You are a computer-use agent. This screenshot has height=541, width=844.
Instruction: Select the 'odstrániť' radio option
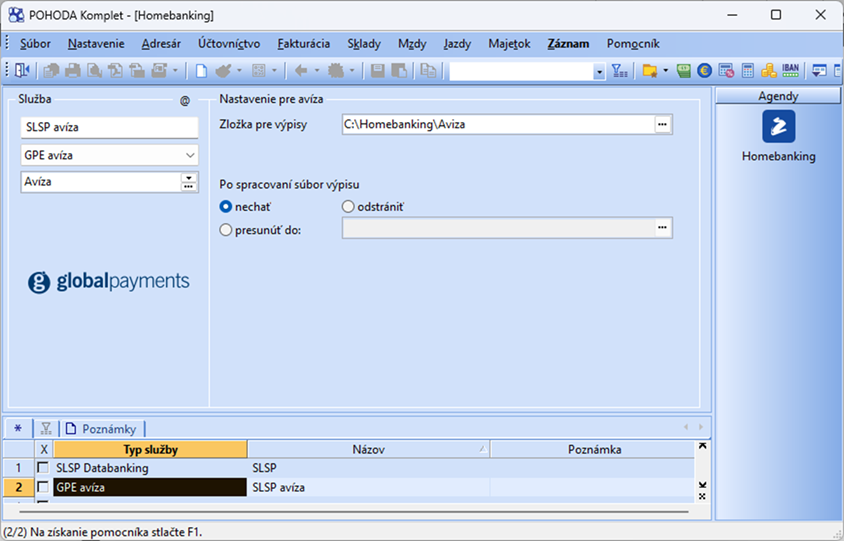(348, 207)
